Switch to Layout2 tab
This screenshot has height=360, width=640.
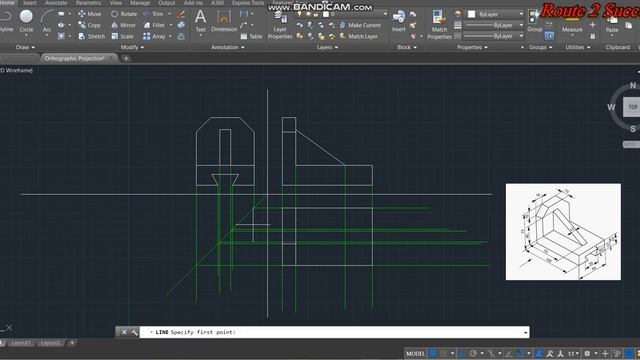[50, 343]
